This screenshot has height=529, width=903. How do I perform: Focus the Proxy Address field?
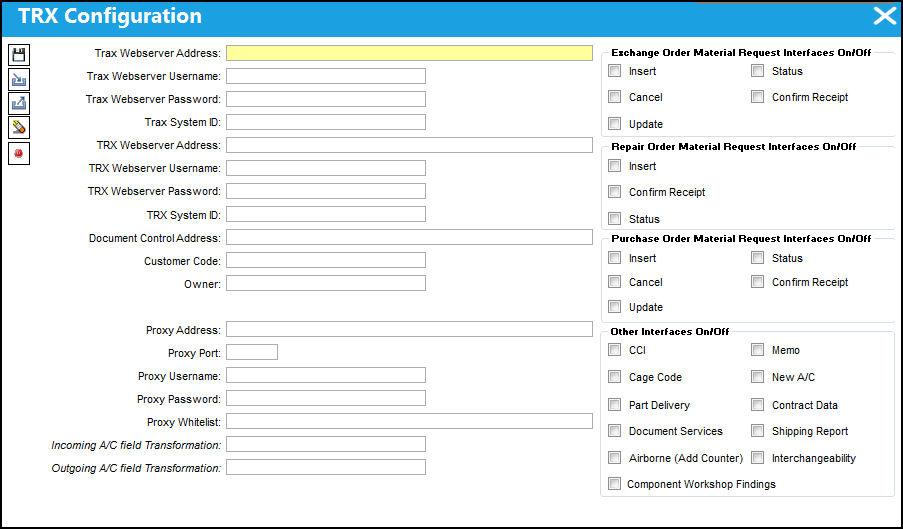pyautogui.click(x=409, y=329)
